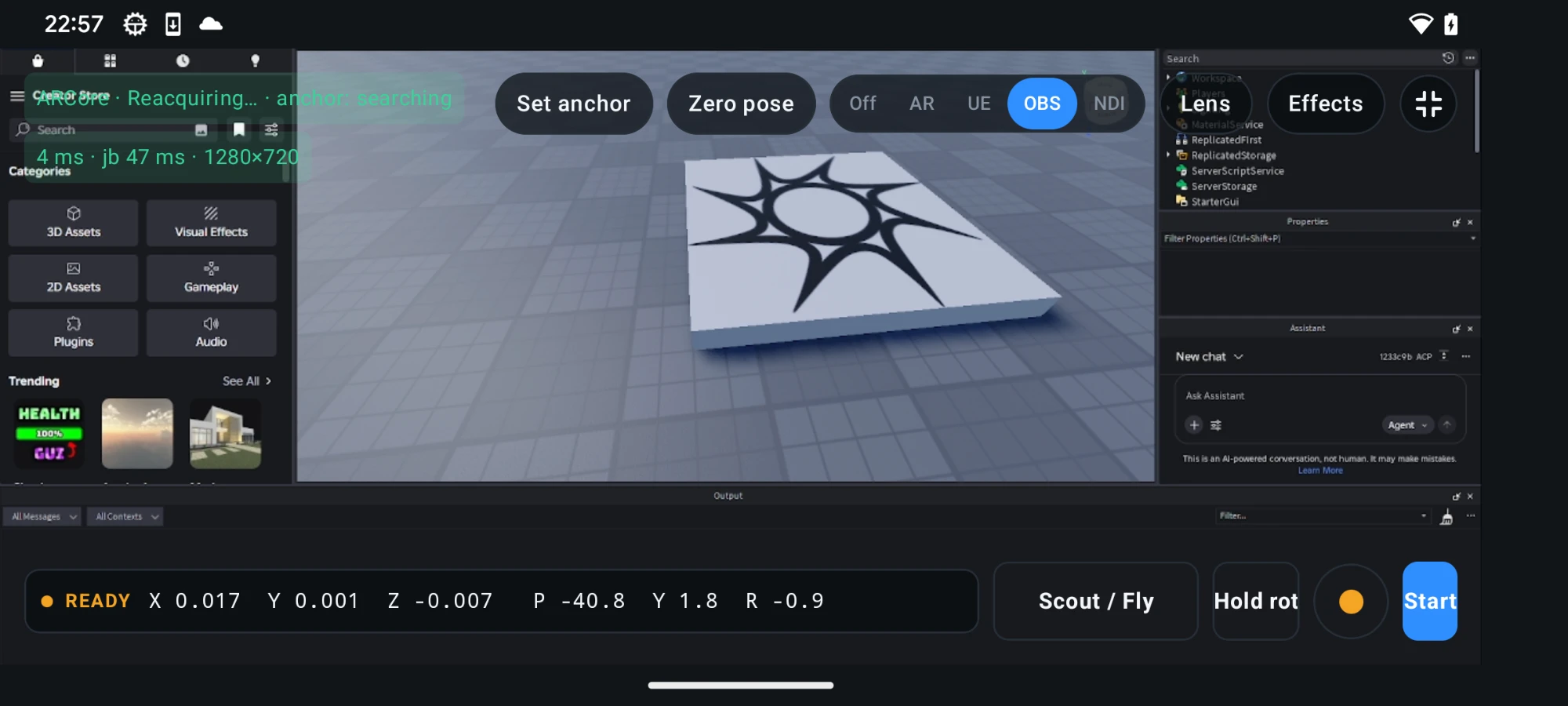Open the All Contexts dropdown in Output
Viewport: 1568px width, 706px height.
tap(125, 516)
